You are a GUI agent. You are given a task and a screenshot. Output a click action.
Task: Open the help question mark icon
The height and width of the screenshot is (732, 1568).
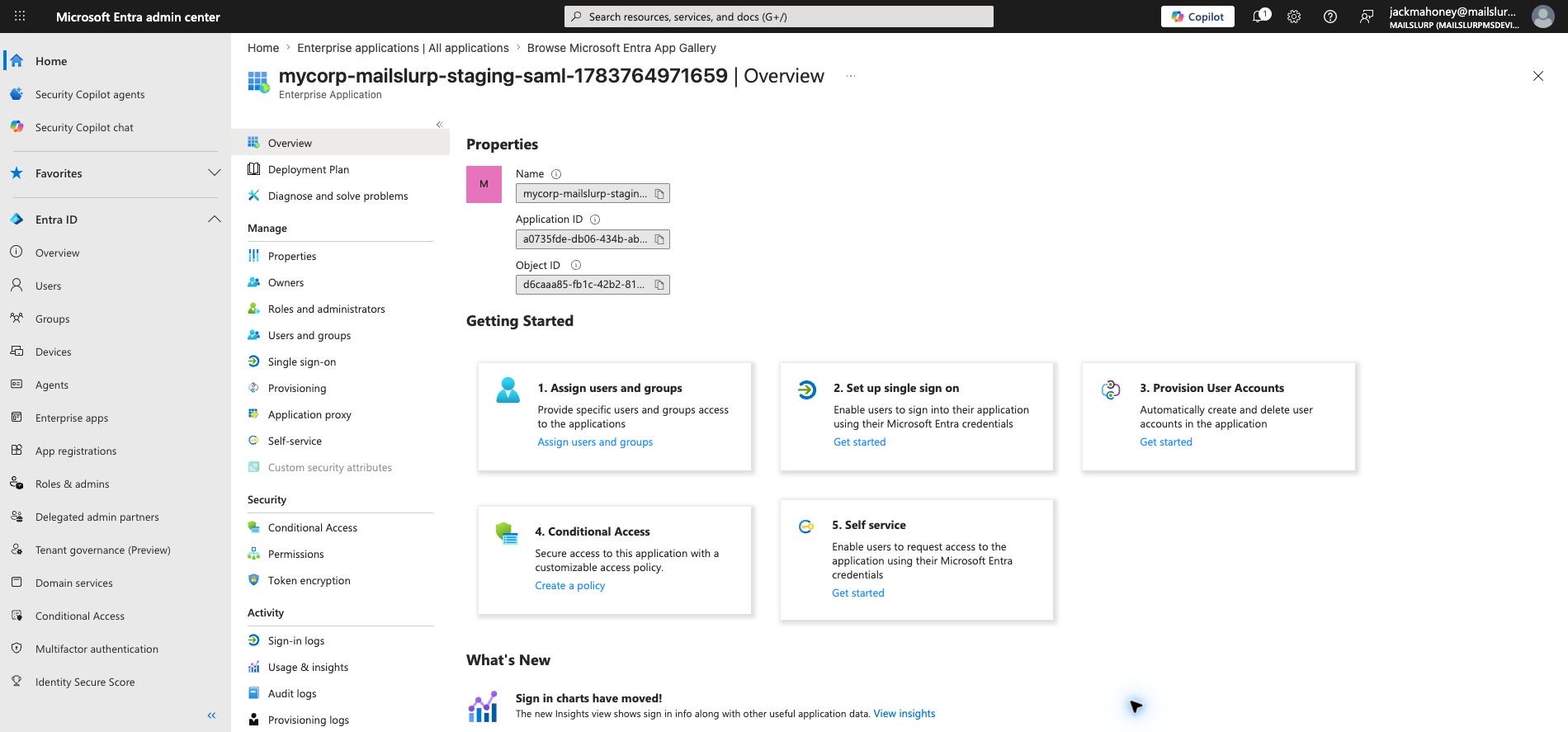coord(1330,17)
